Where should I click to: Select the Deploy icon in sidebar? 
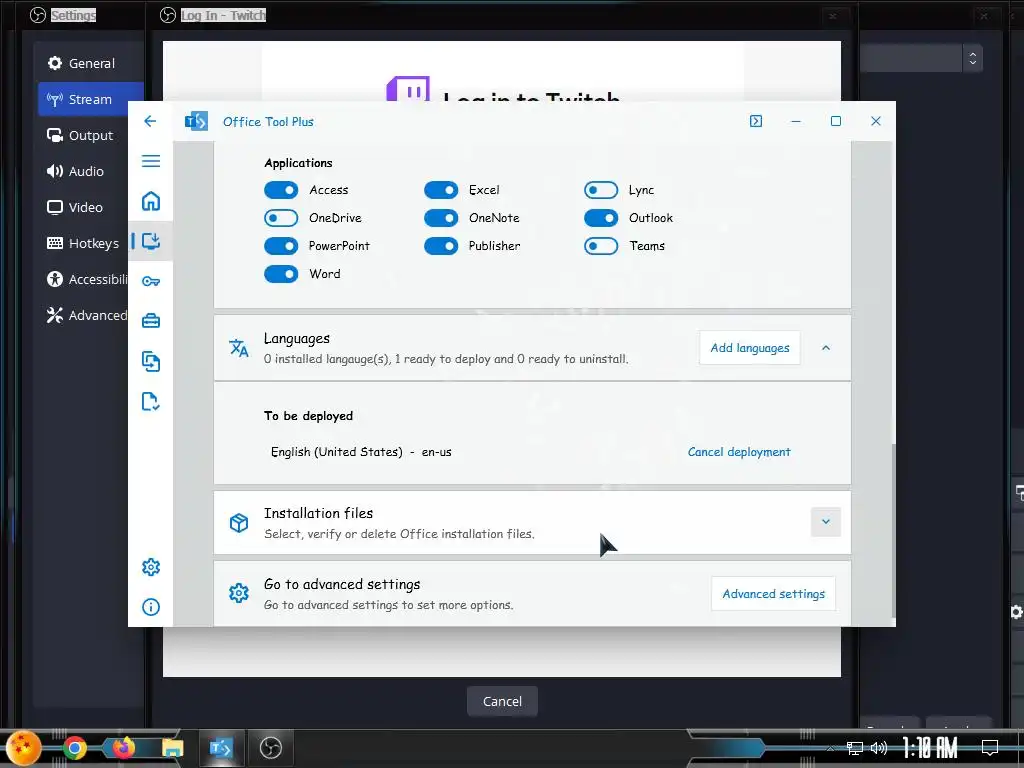[151, 241]
